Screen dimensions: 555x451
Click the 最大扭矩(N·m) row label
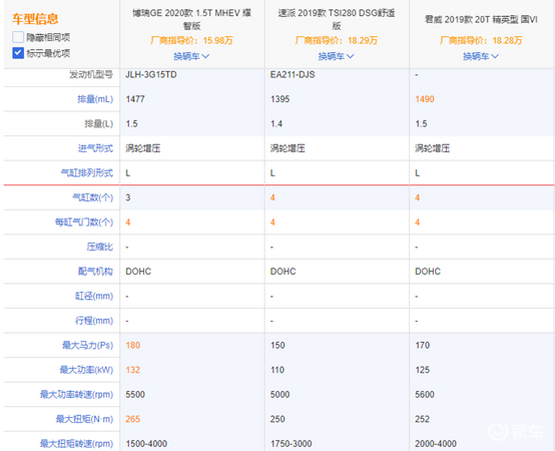point(85,419)
